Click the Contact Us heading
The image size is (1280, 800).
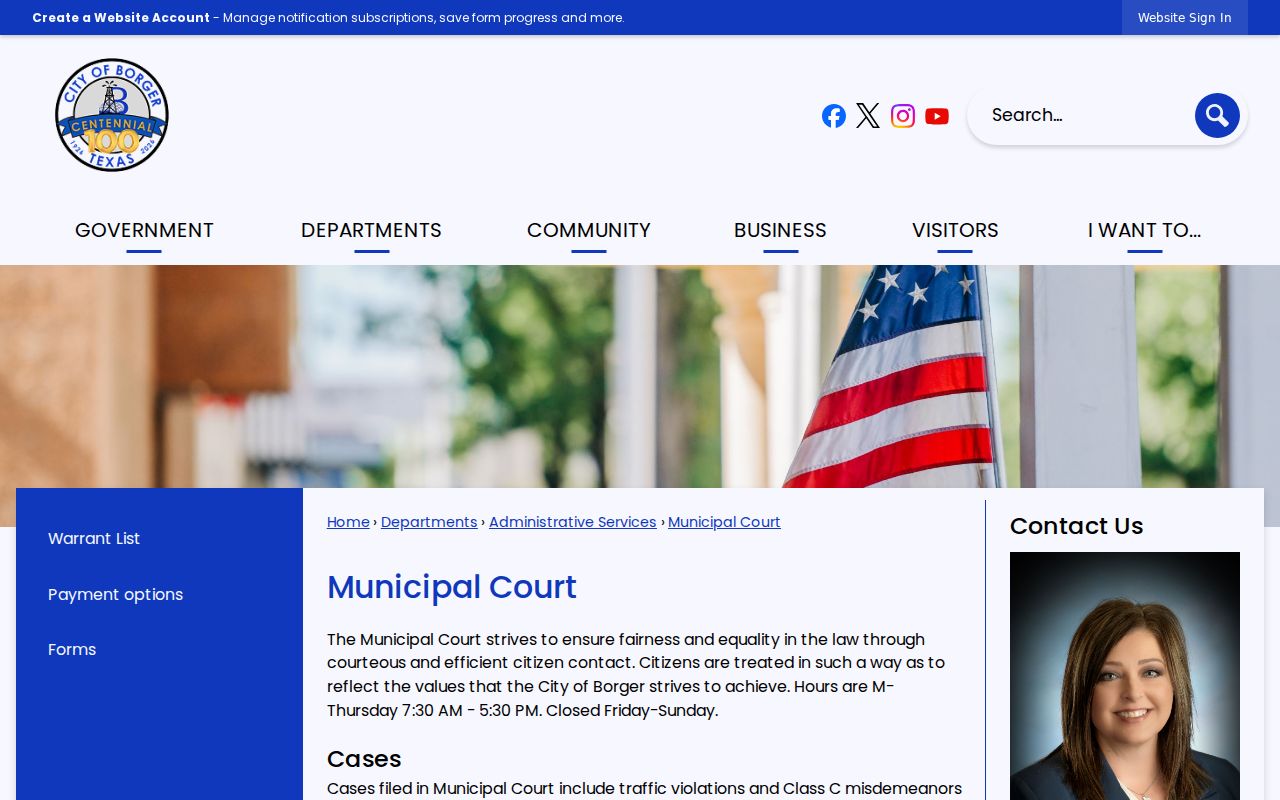tap(1076, 526)
